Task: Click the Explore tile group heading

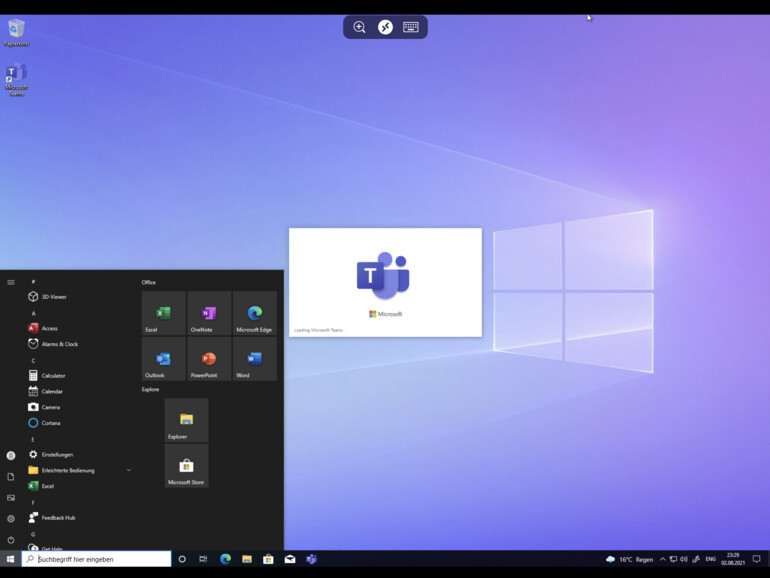Action: tap(150, 389)
